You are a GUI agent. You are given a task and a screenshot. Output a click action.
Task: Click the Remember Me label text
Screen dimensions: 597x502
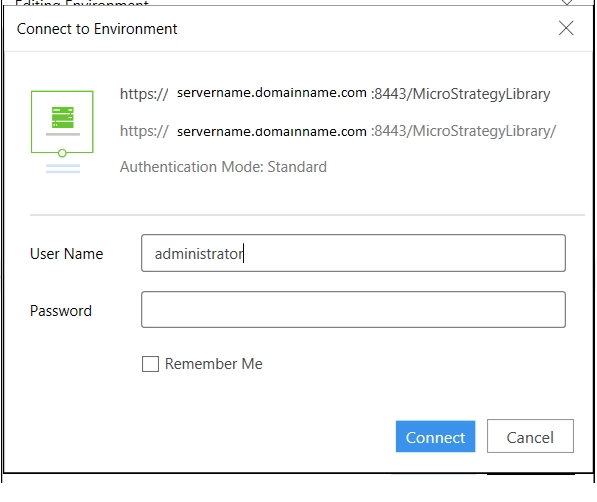coord(214,364)
